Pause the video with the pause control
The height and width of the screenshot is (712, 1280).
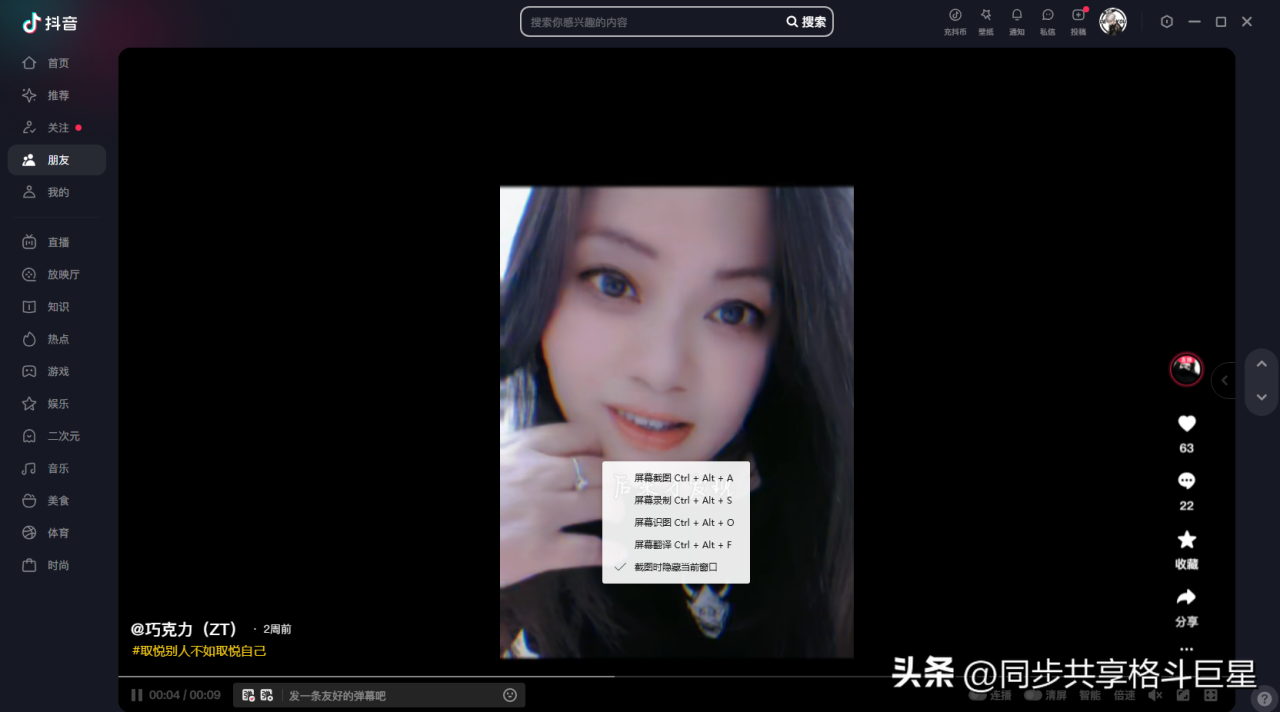pos(136,694)
